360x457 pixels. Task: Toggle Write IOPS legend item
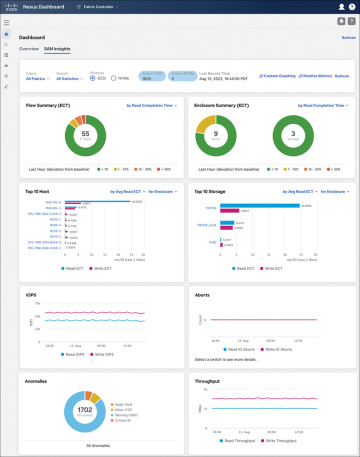[x=102, y=354]
